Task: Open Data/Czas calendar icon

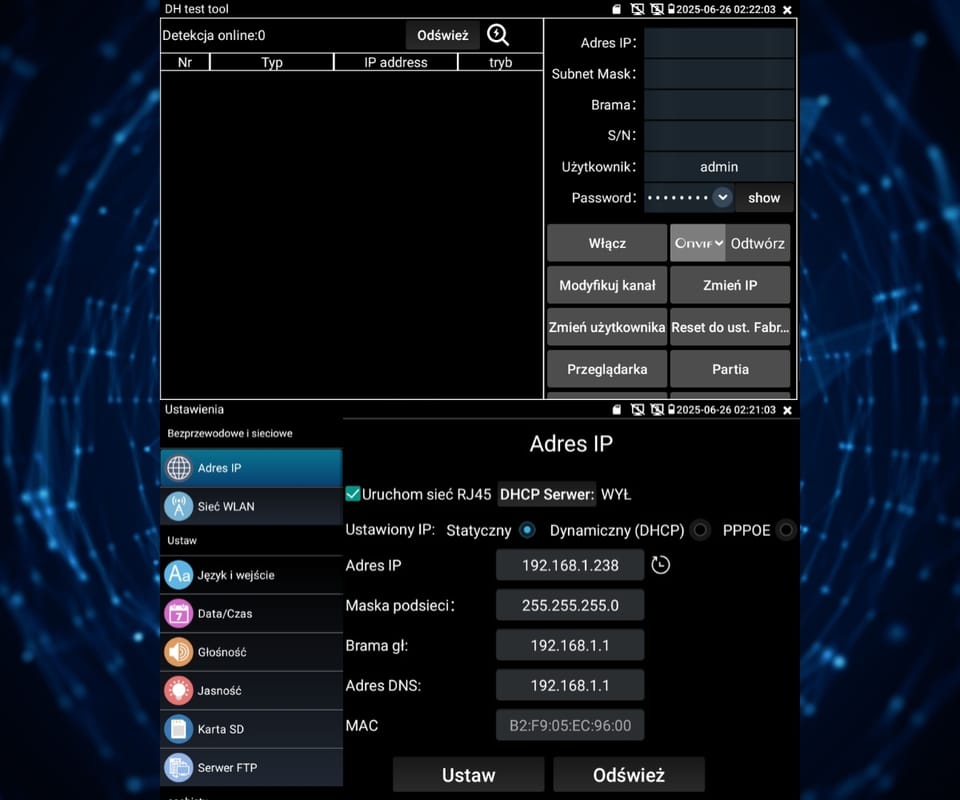Action: [x=179, y=613]
